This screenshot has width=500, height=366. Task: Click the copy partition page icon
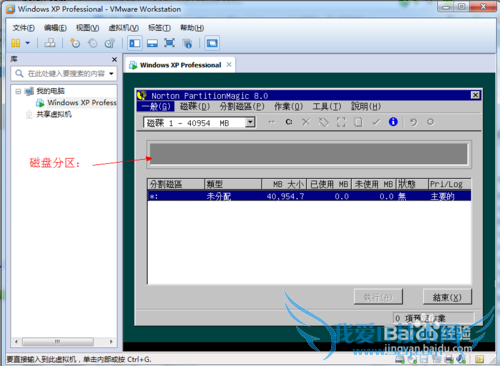[358, 122]
